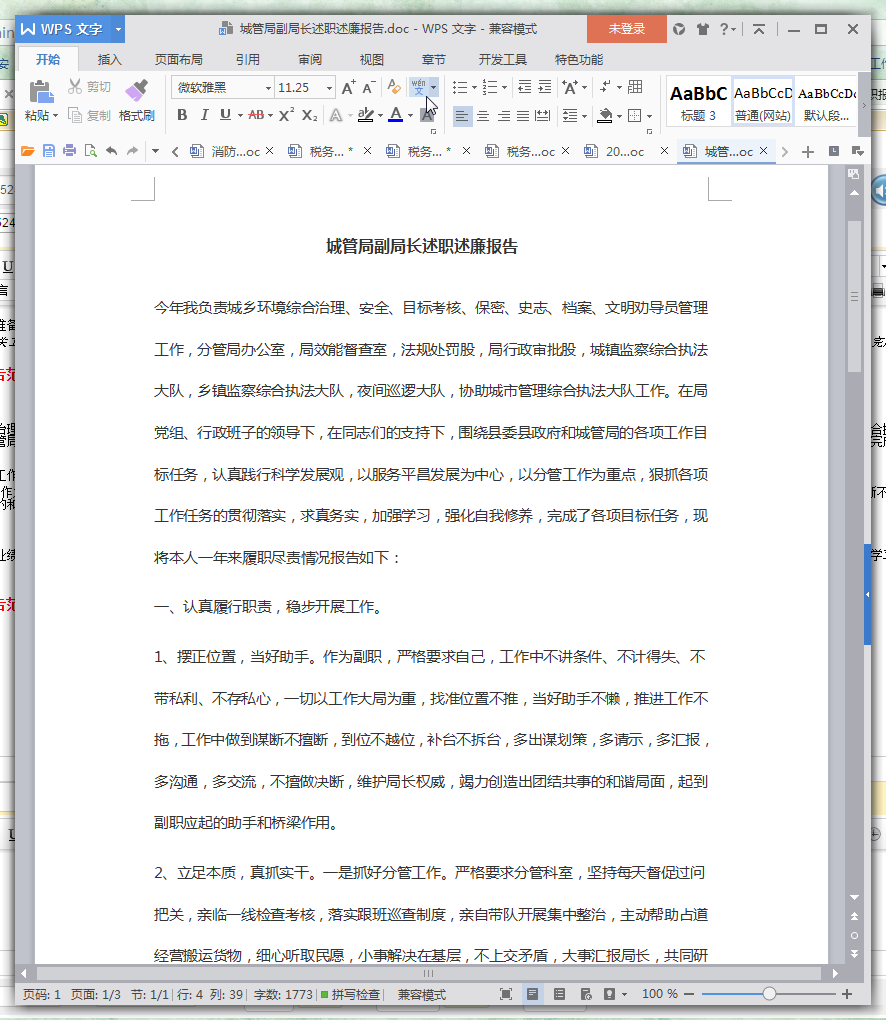Click the text highlight color button

(x=366, y=115)
